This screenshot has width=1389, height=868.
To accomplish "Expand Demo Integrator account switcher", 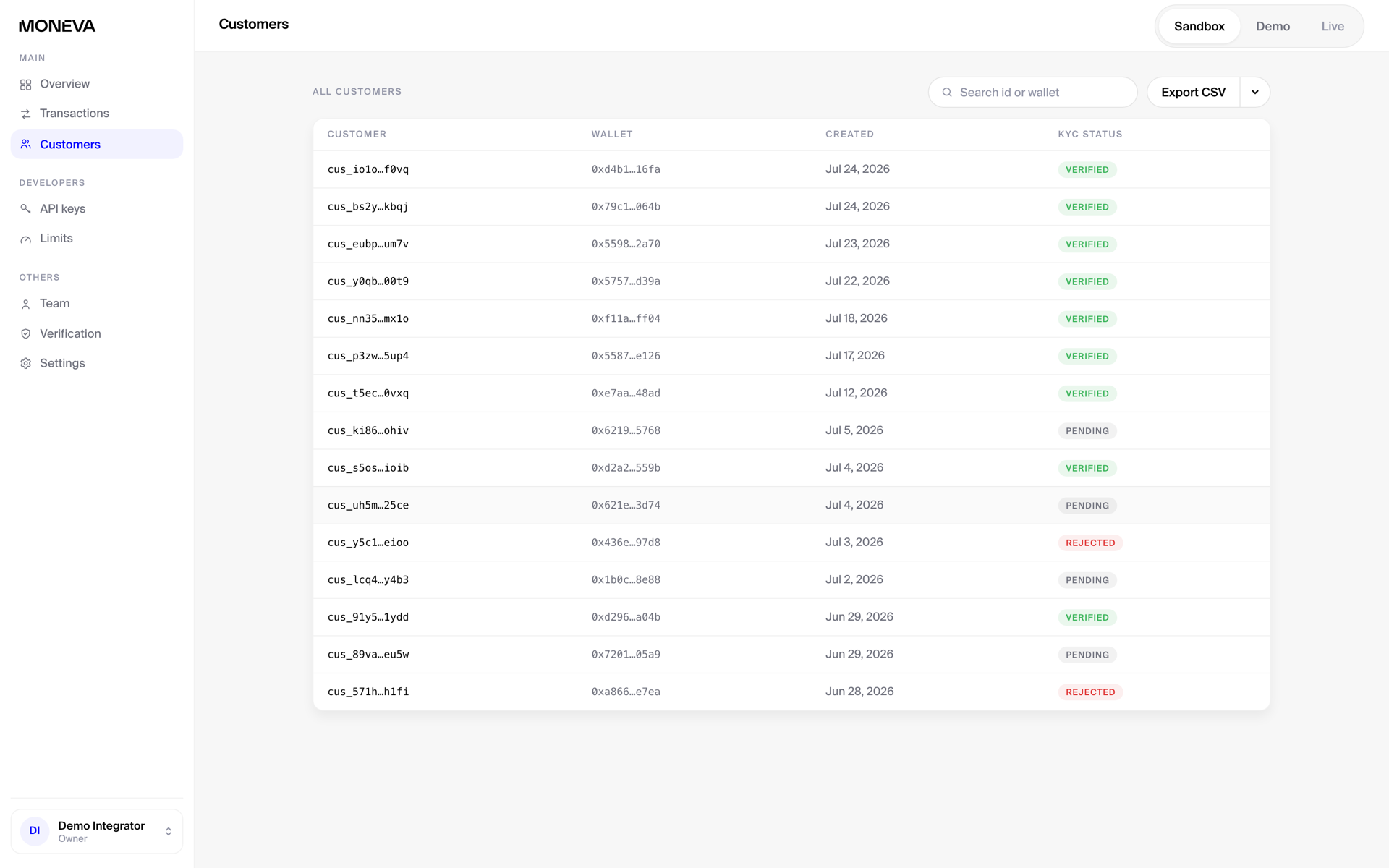I will pyautogui.click(x=97, y=832).
